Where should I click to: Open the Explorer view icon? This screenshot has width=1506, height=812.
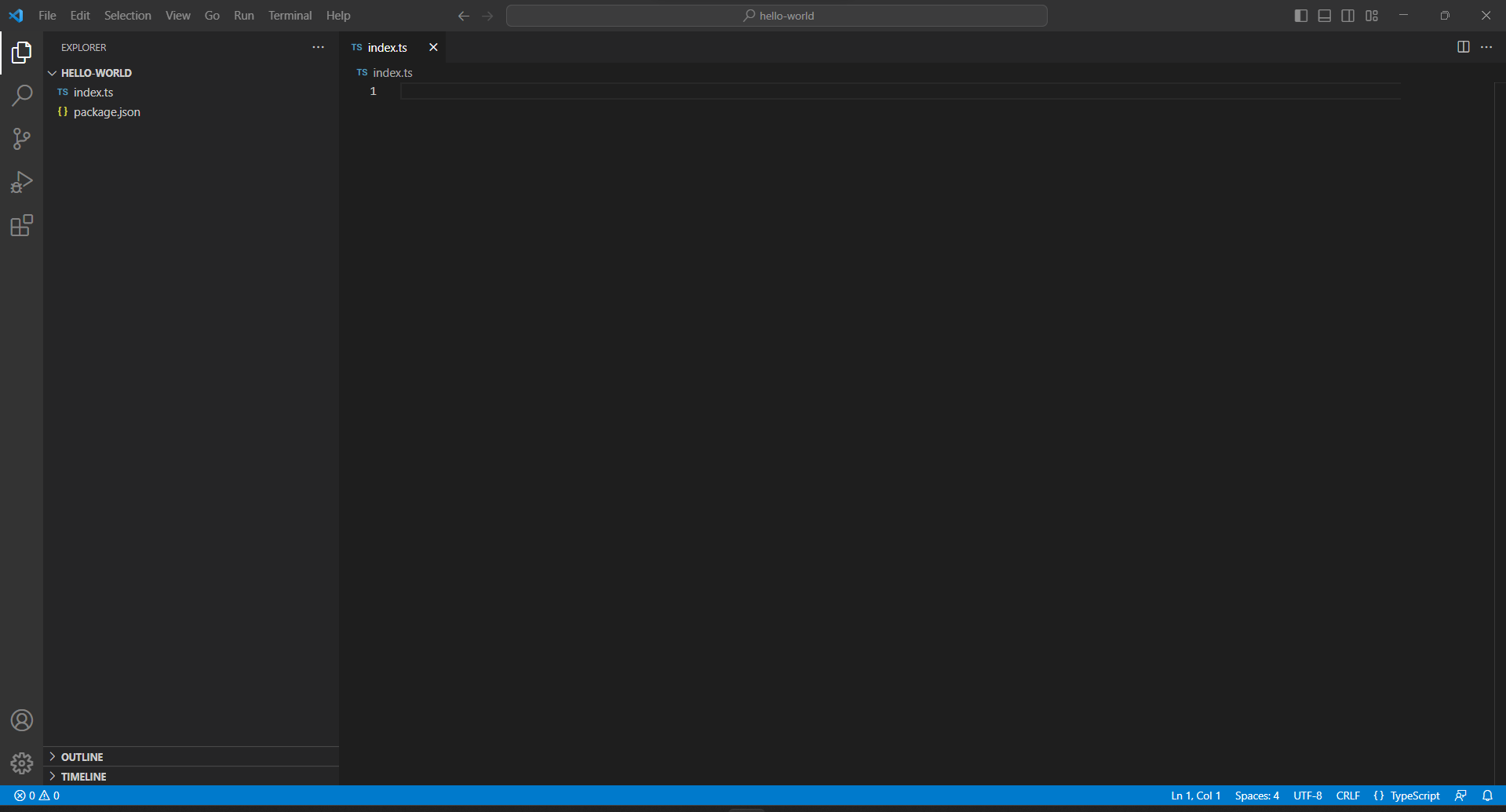click(x=21, y=52)
